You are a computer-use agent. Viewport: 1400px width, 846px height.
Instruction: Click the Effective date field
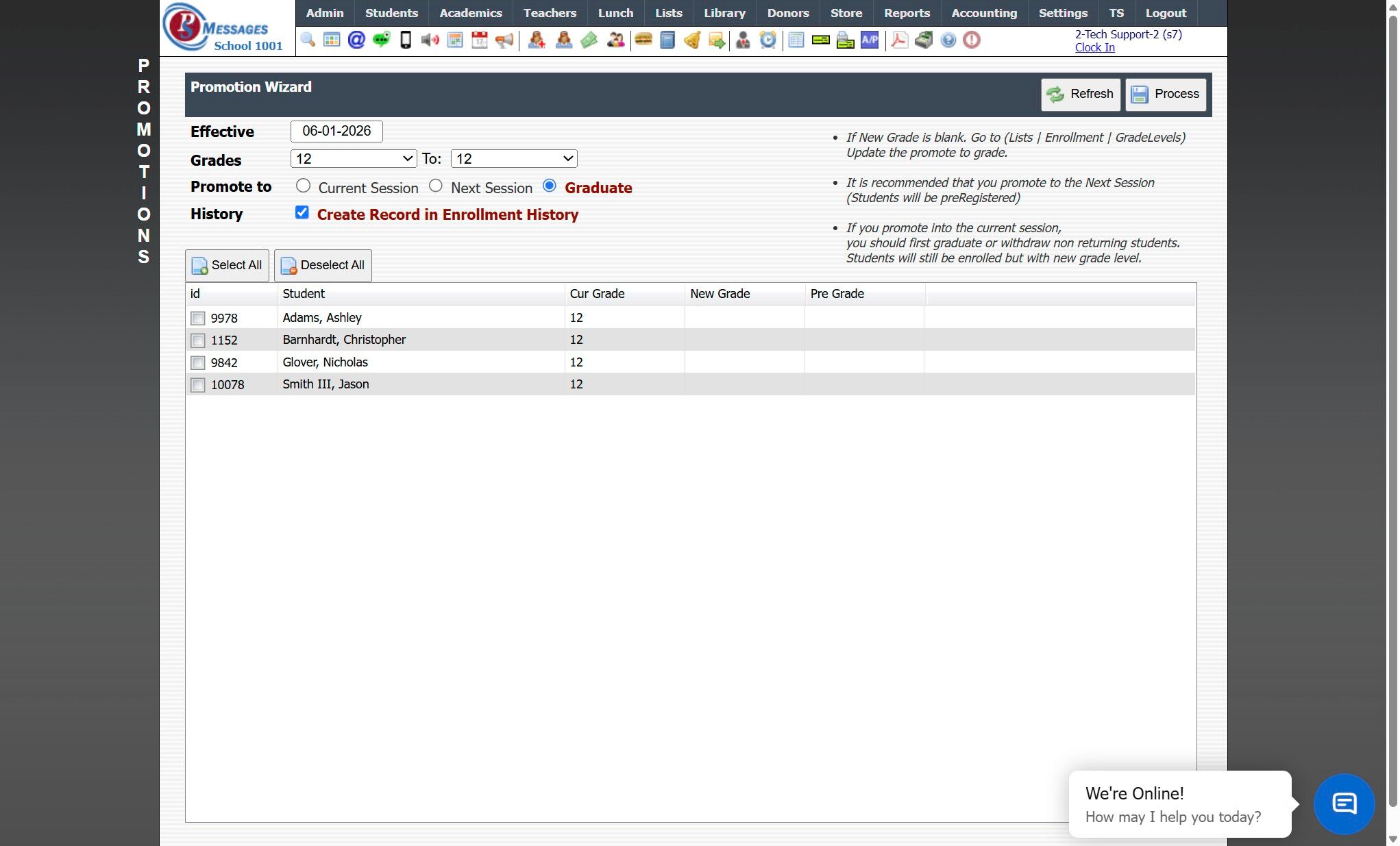click(x=336, y=131)
